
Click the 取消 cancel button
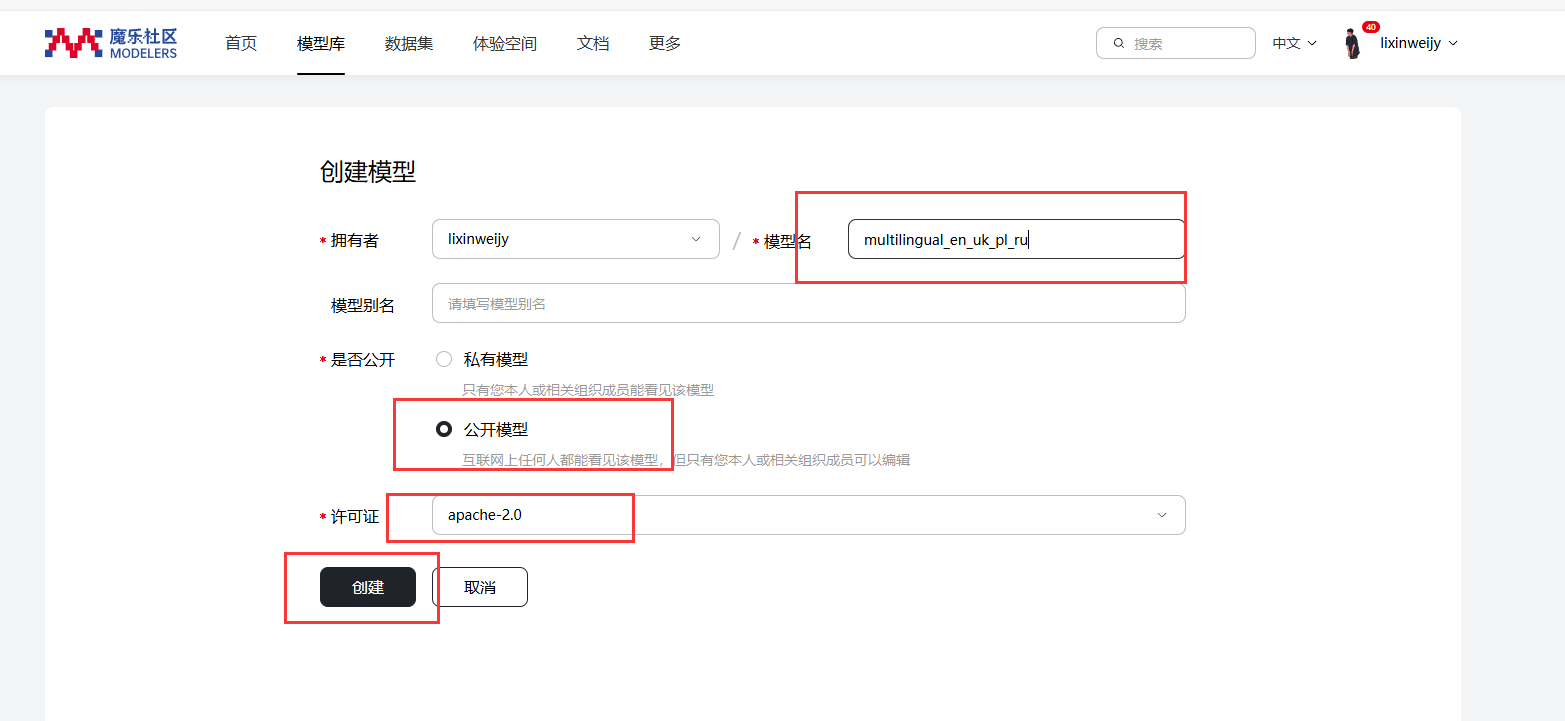pos(480,587)
